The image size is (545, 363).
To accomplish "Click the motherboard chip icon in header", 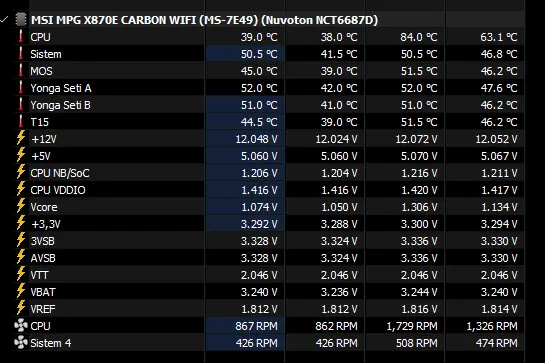I will pyautogui.click(x=21, y=20).
